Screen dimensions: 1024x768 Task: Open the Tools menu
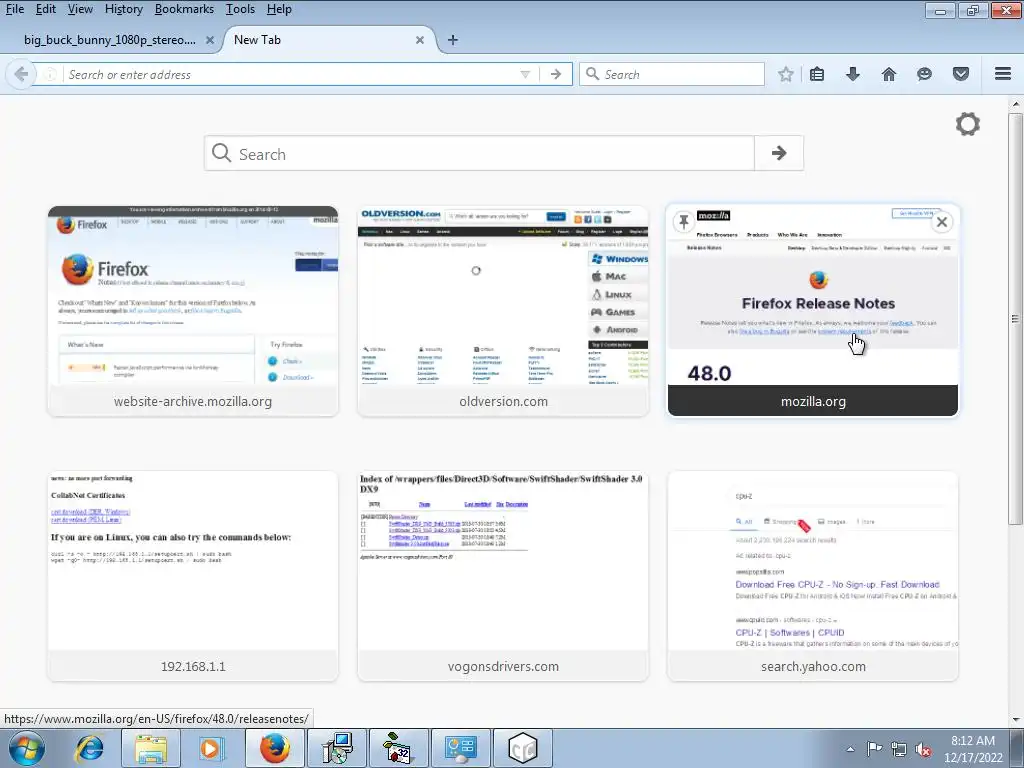(240, 9)
